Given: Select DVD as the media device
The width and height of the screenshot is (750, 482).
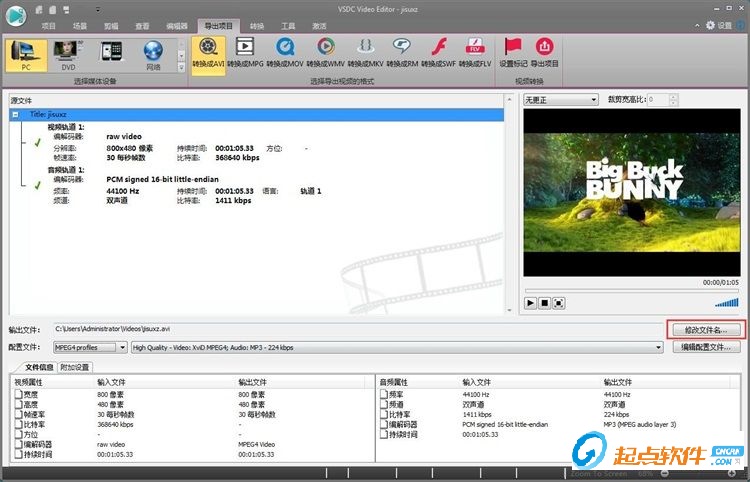Looking at the screenshot, I should coord(68,55).
